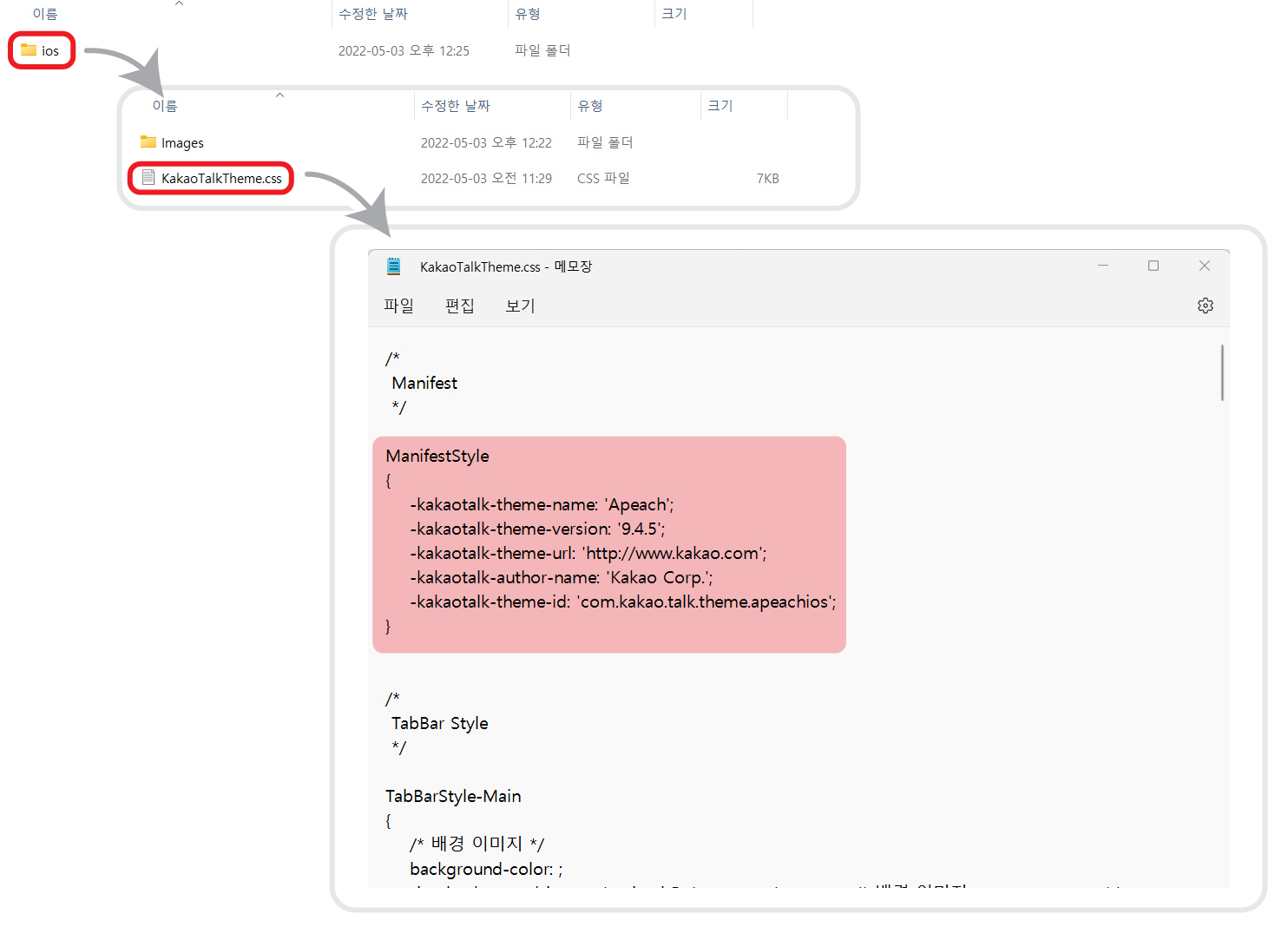This screenshot has height=927, width=1288.
Task: Open Notepad settings with the gear icon
Action: pyautogui.click(x=1205, y=305)
